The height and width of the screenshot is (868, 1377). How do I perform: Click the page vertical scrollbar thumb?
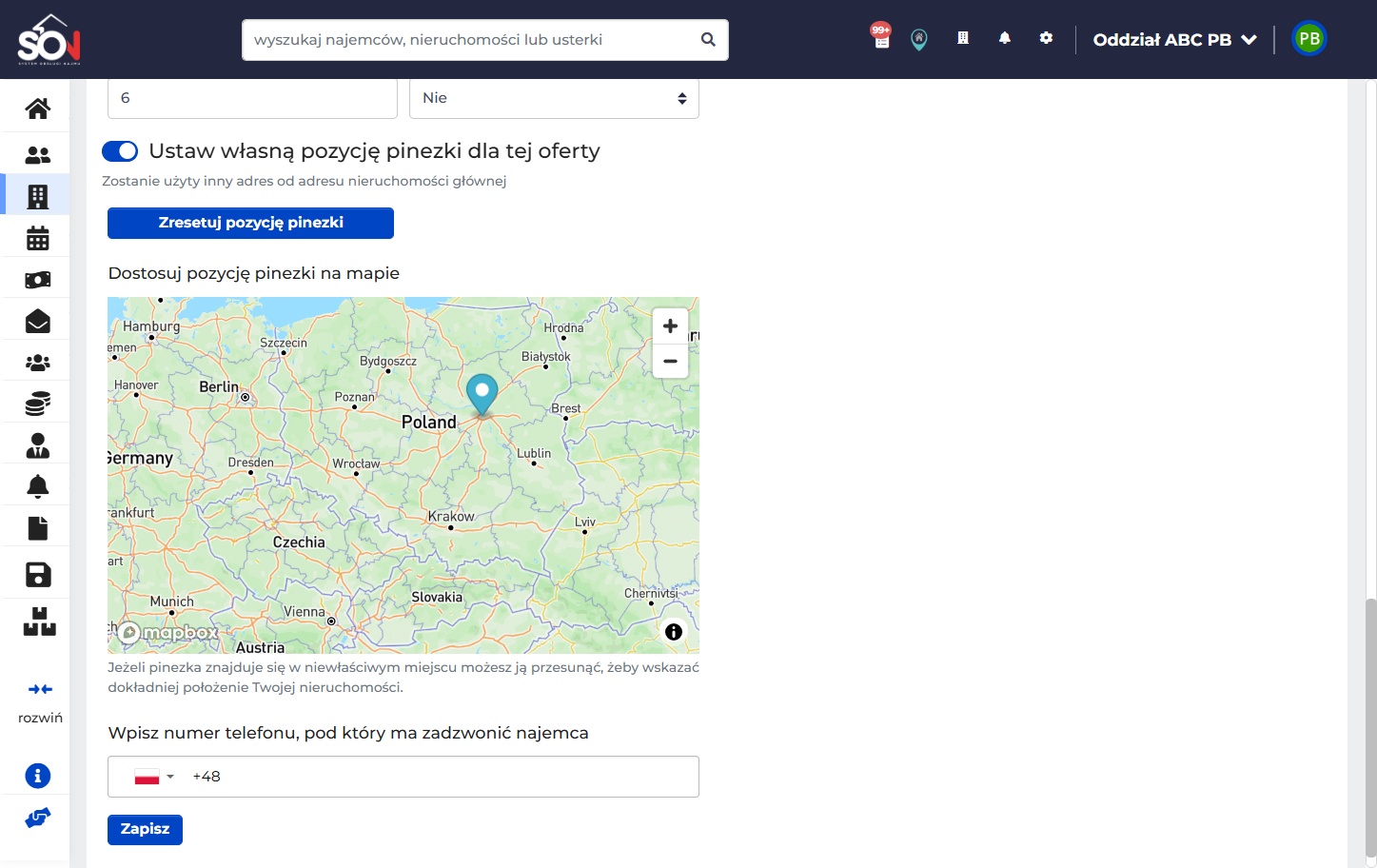[x=1370, y=726]
